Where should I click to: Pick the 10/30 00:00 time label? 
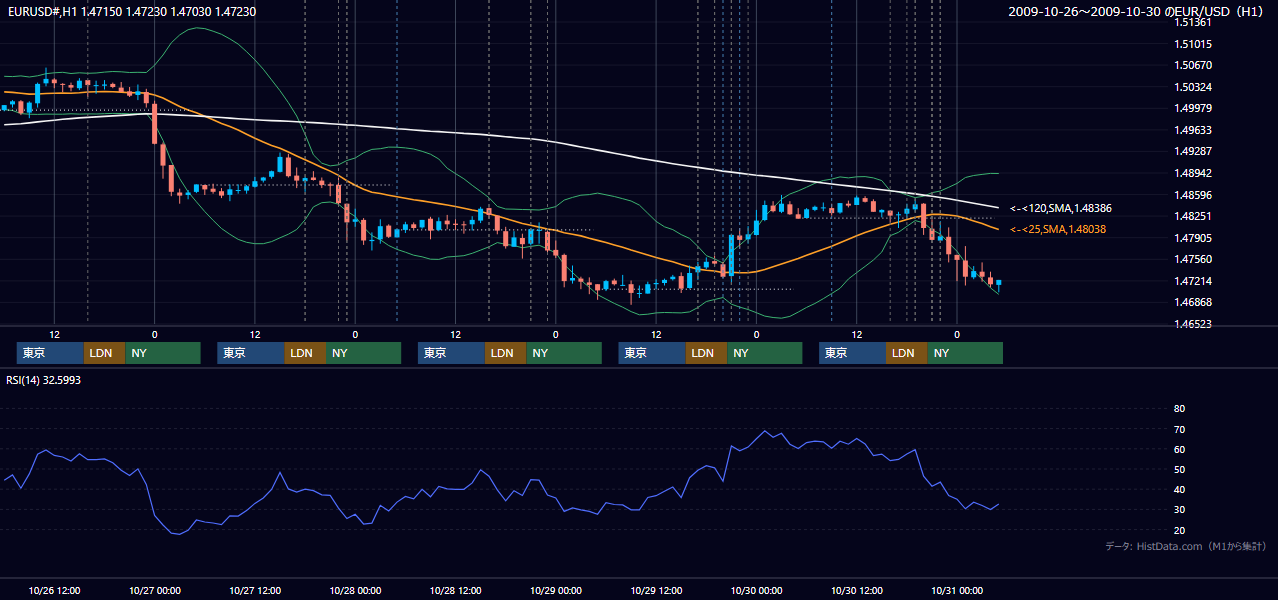coord(756,590)
